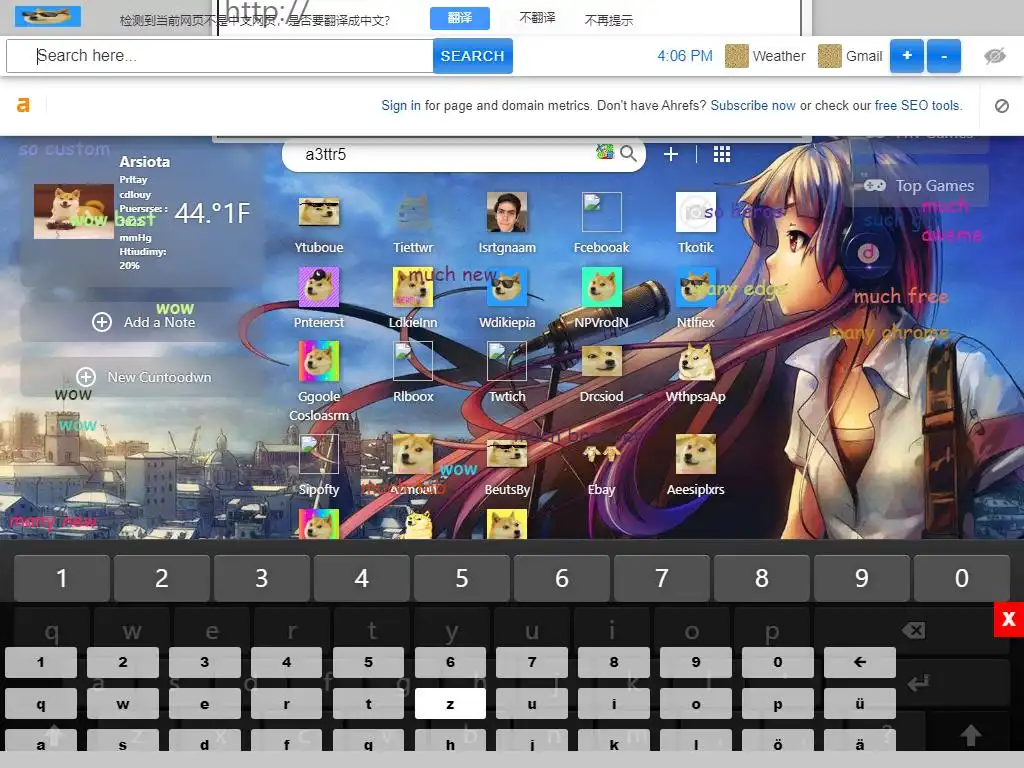1024x768 pixels.
Task: Click the 4:06 PM clock text
Action: 685,56
